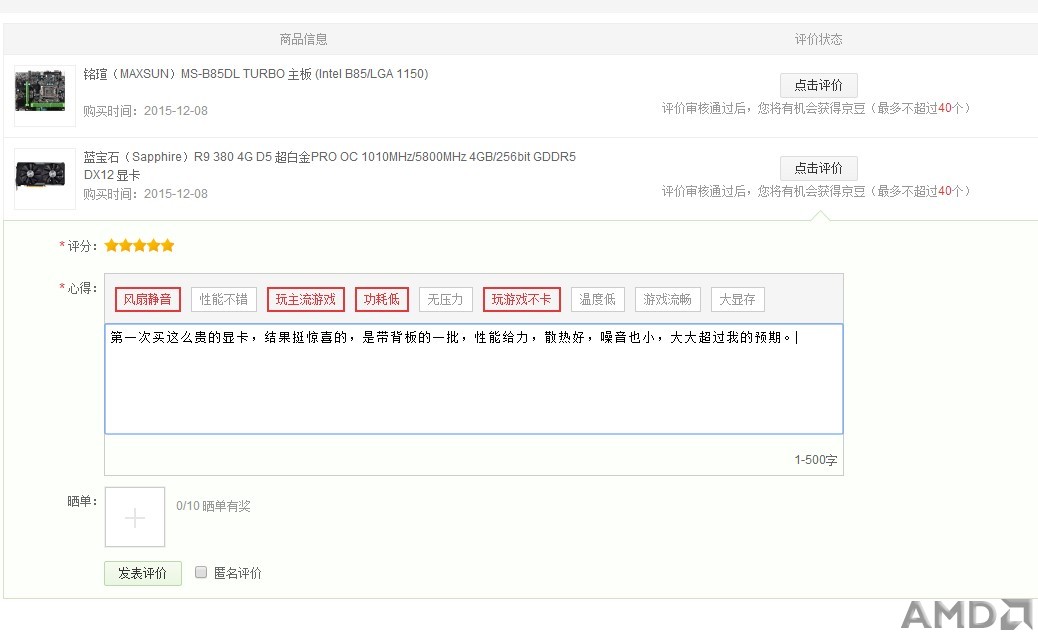The width and height of the screenshot is (1038, 635).
Task: Toggle the 游戏流畅 tag
Action: 668,299
